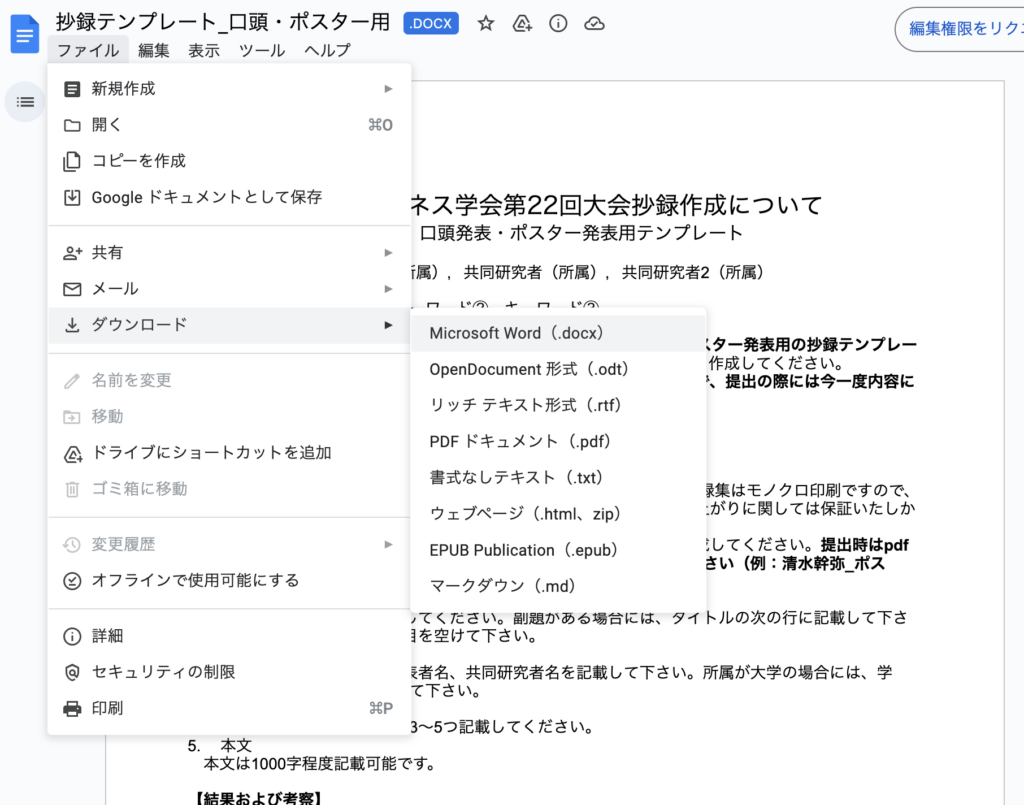Download as OpenDocument 形式 (.odt)

[x=558, y=370]
